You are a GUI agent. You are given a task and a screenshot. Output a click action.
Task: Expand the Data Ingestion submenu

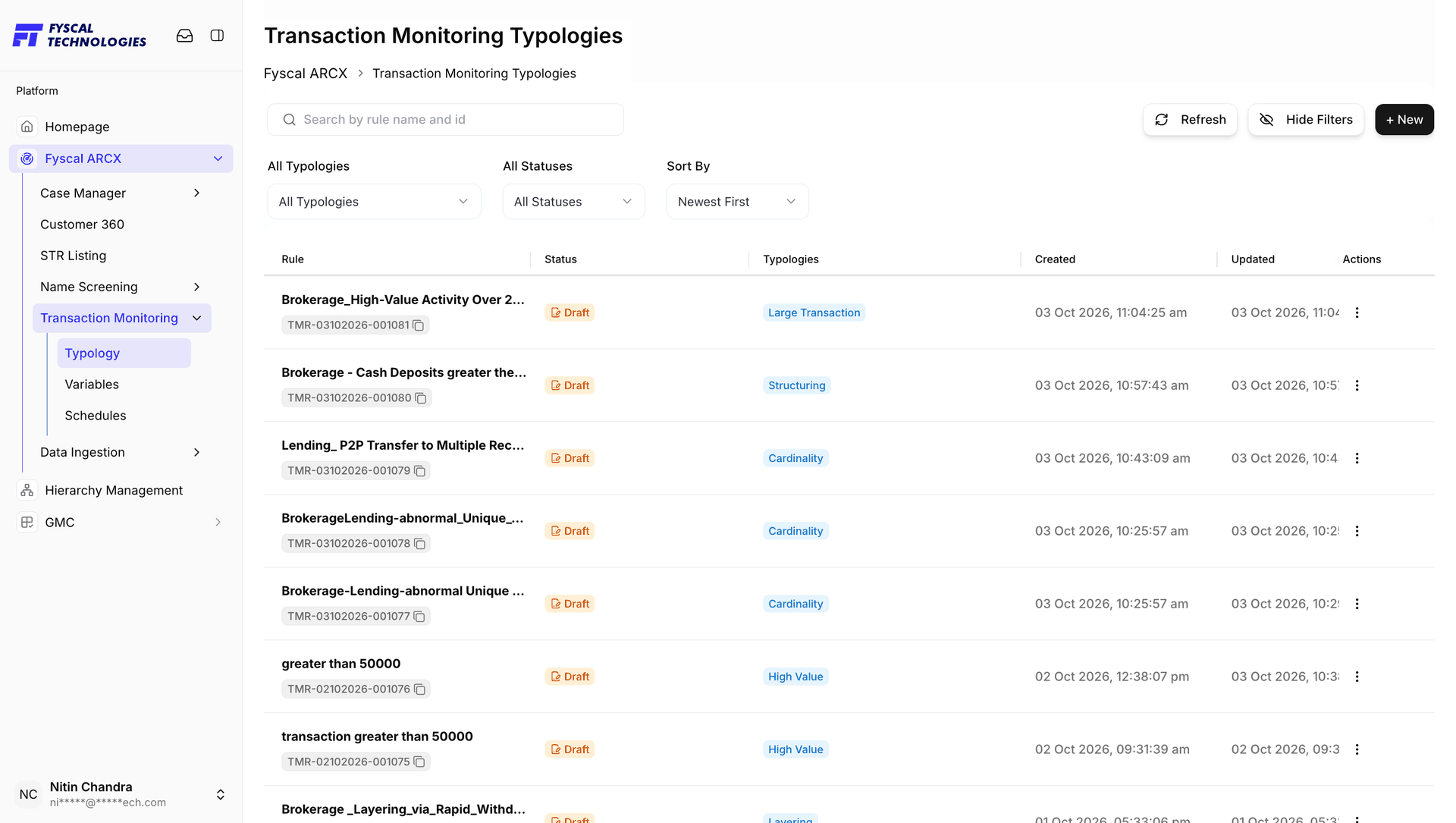pos(196,452)
